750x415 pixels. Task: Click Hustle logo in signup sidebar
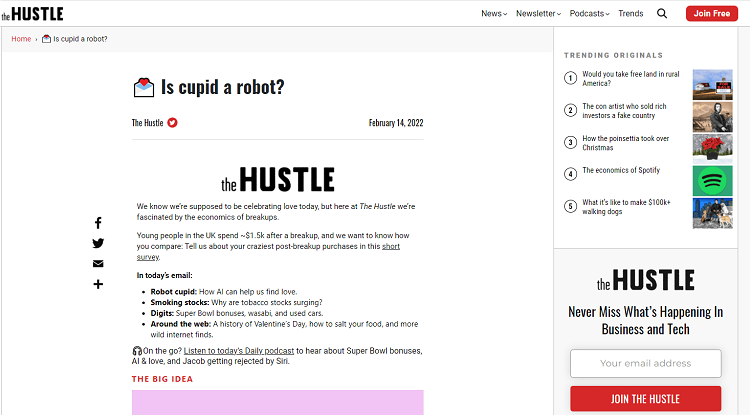[x=645, y=280]
